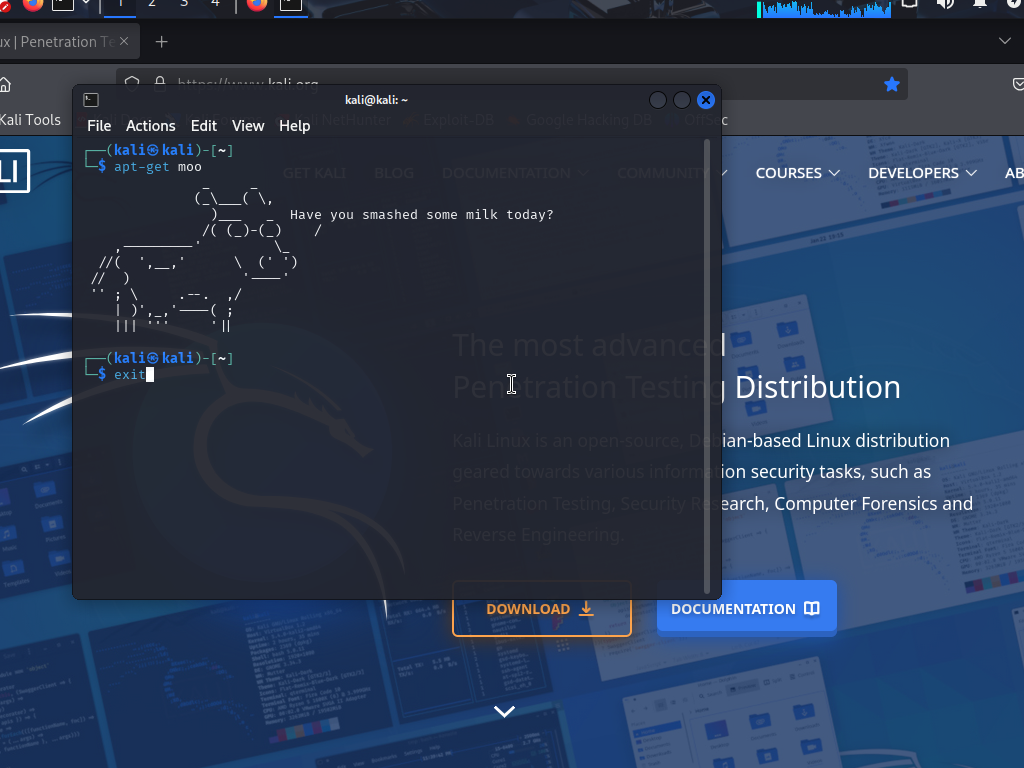
Task: Close the Penetration Testing browser tab
Action: [x=124, y=41]
